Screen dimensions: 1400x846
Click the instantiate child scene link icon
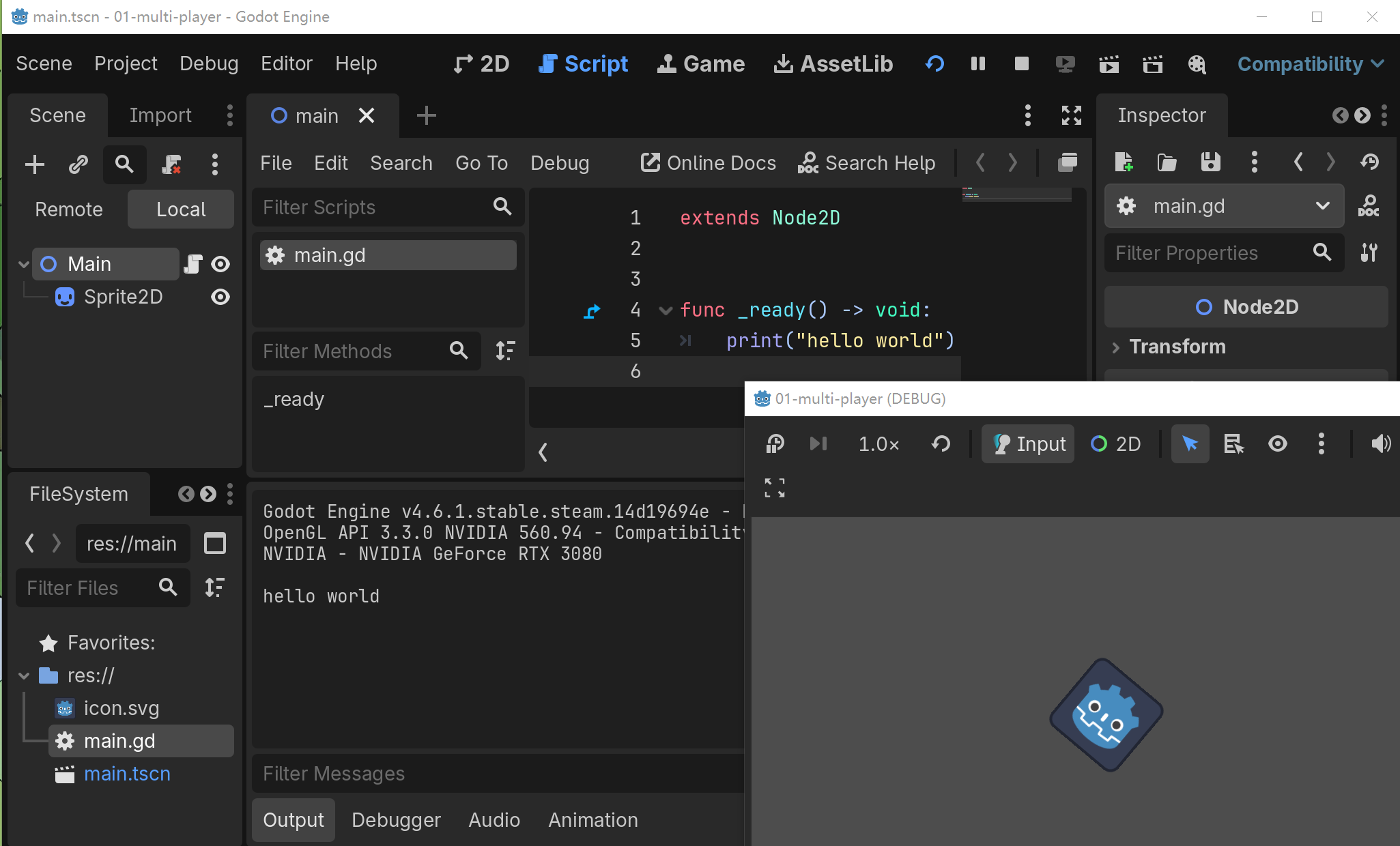click(78, 164)
